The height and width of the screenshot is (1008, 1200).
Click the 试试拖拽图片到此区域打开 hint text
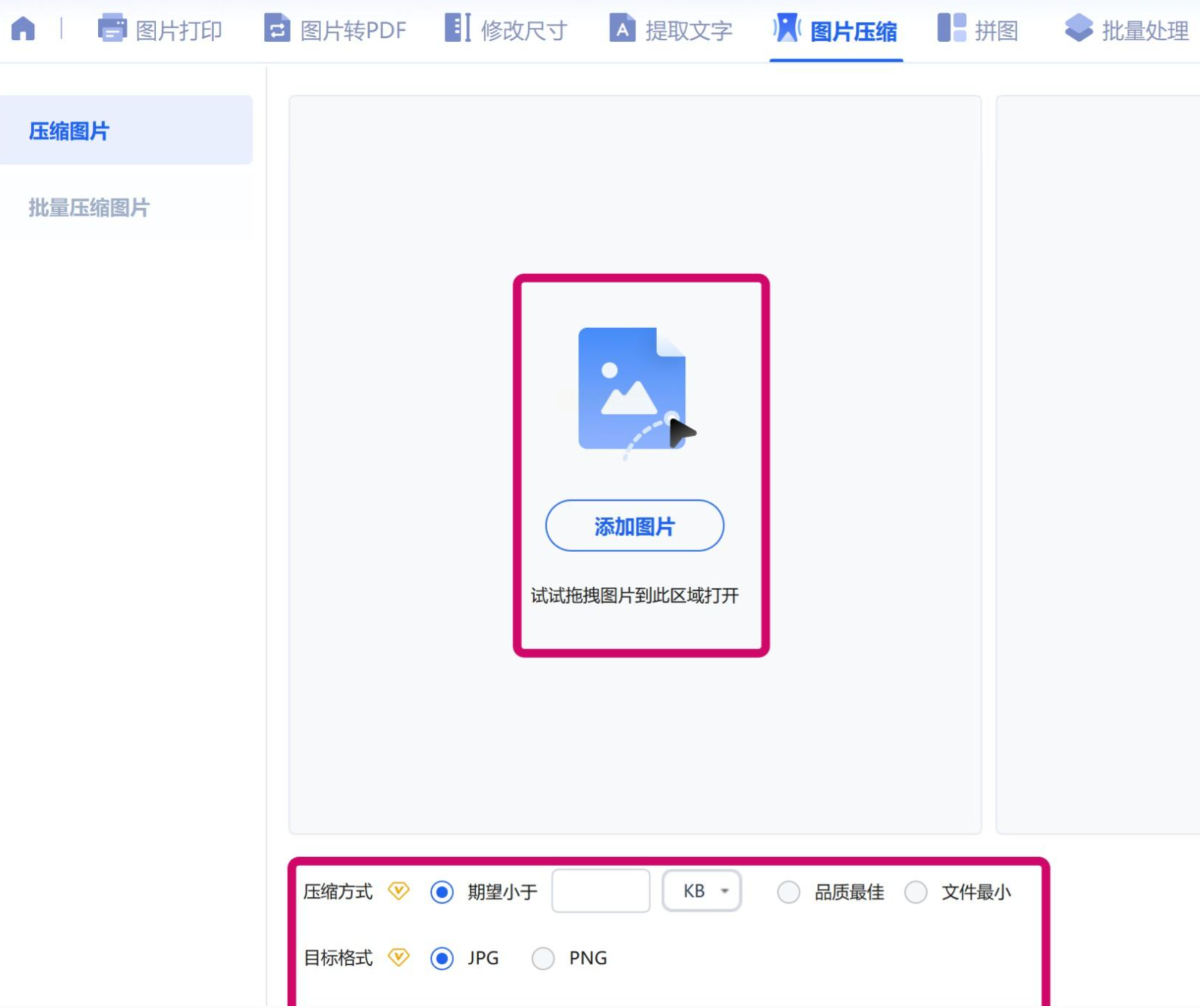coord(635,595)
